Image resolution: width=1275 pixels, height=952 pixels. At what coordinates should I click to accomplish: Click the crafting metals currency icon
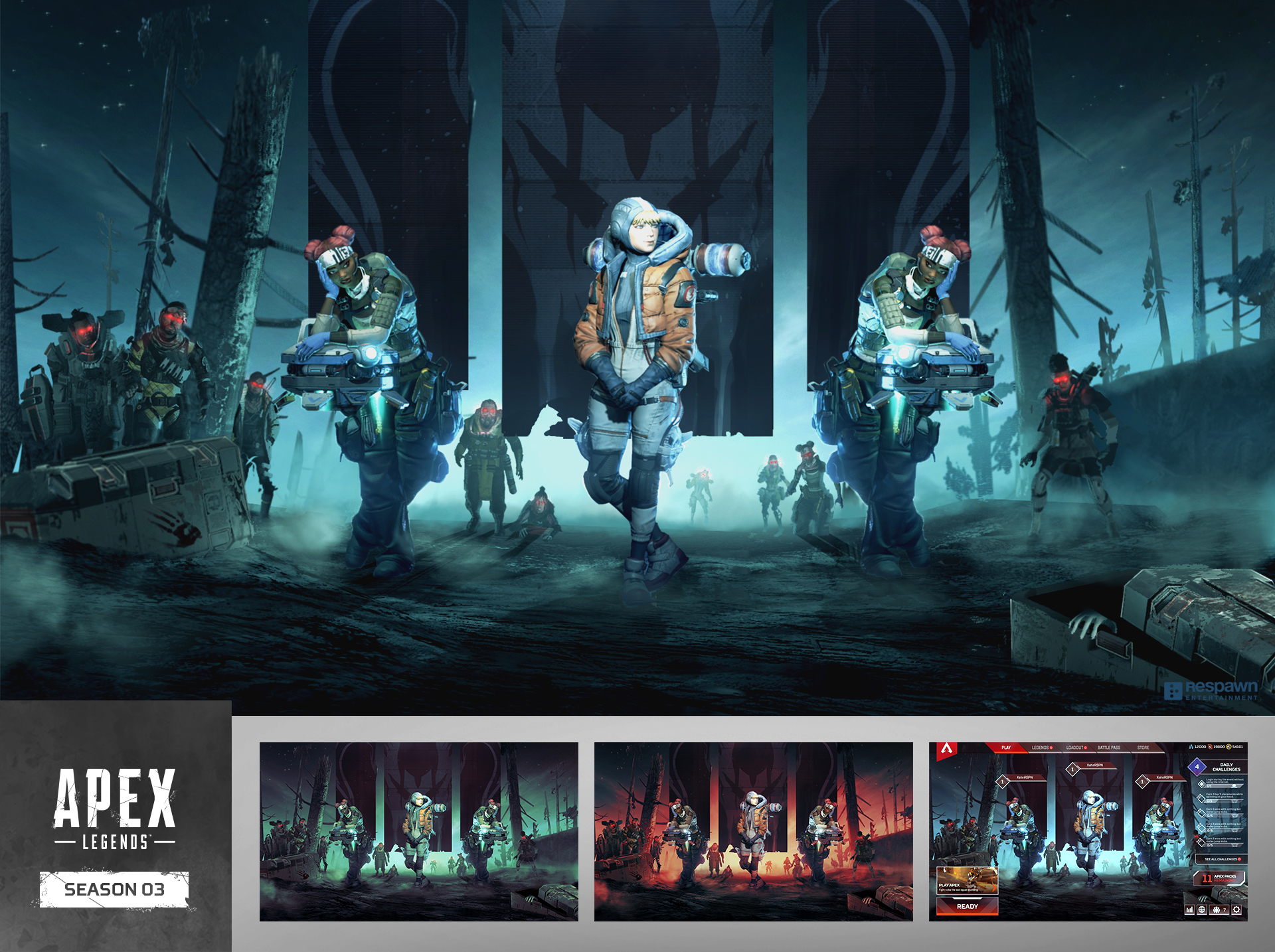point(1191,747)
